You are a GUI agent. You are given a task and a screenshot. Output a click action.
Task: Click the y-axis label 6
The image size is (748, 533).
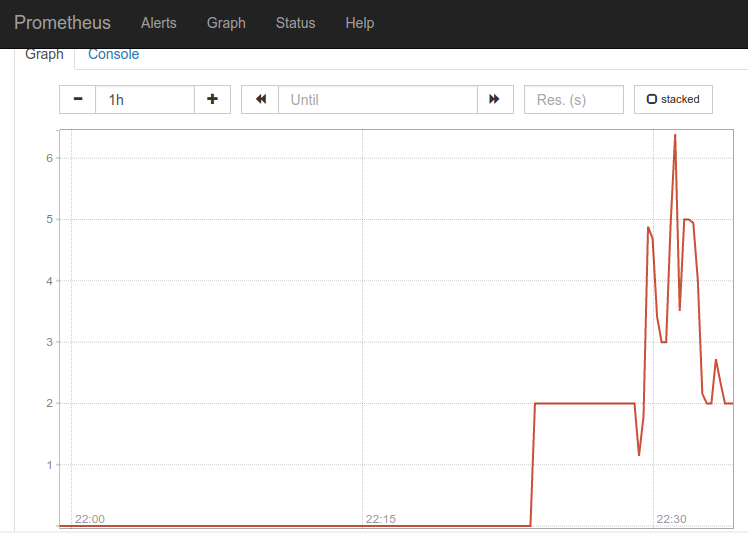(50, 158)
